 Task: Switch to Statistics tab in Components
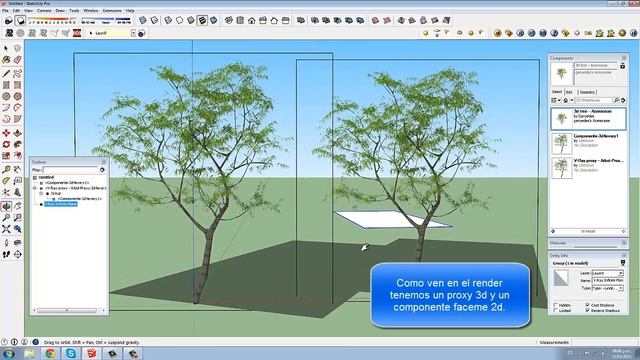[x=587, y=92]
